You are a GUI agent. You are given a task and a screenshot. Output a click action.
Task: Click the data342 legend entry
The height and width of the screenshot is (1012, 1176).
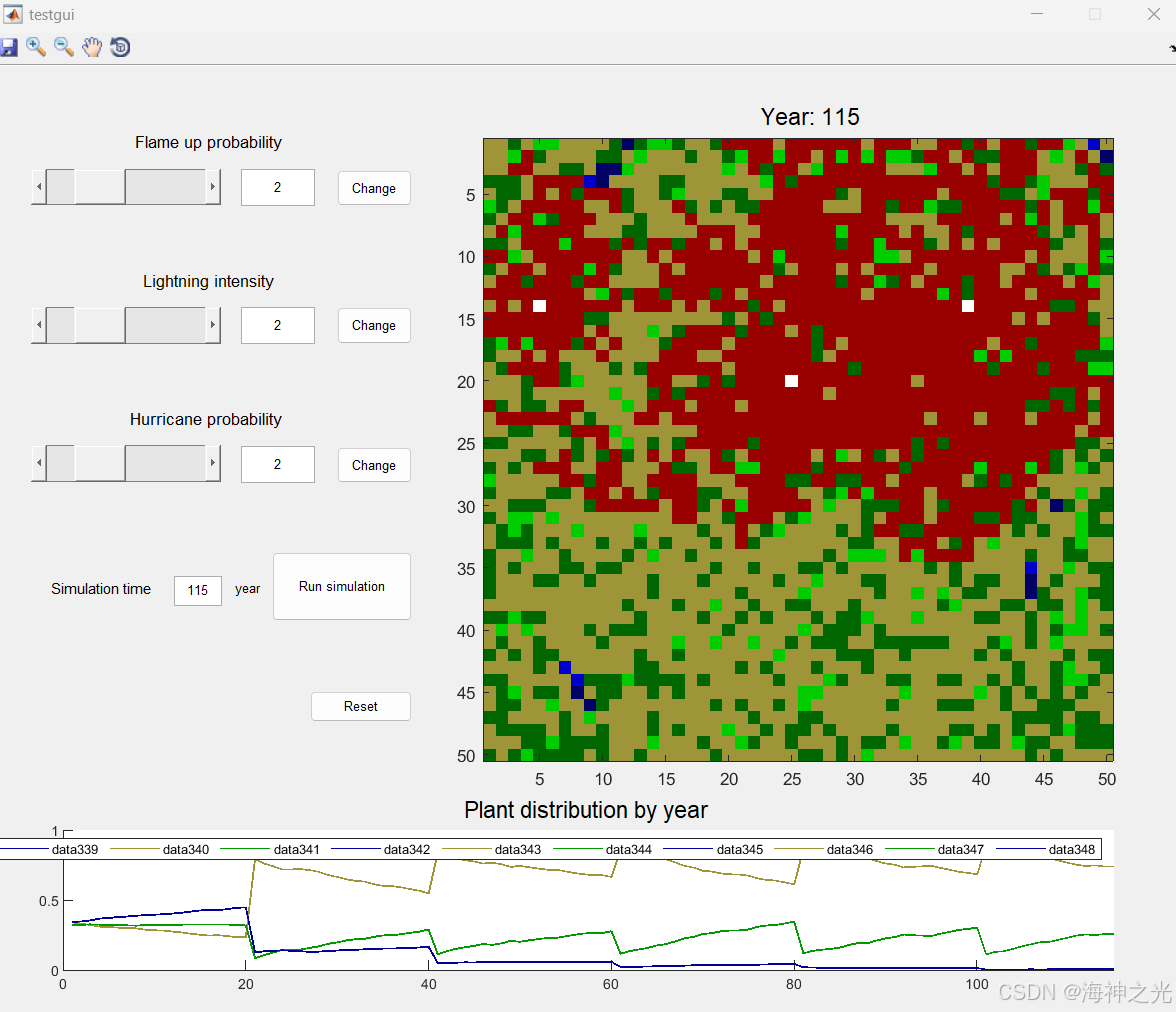[x=381, y=849]
